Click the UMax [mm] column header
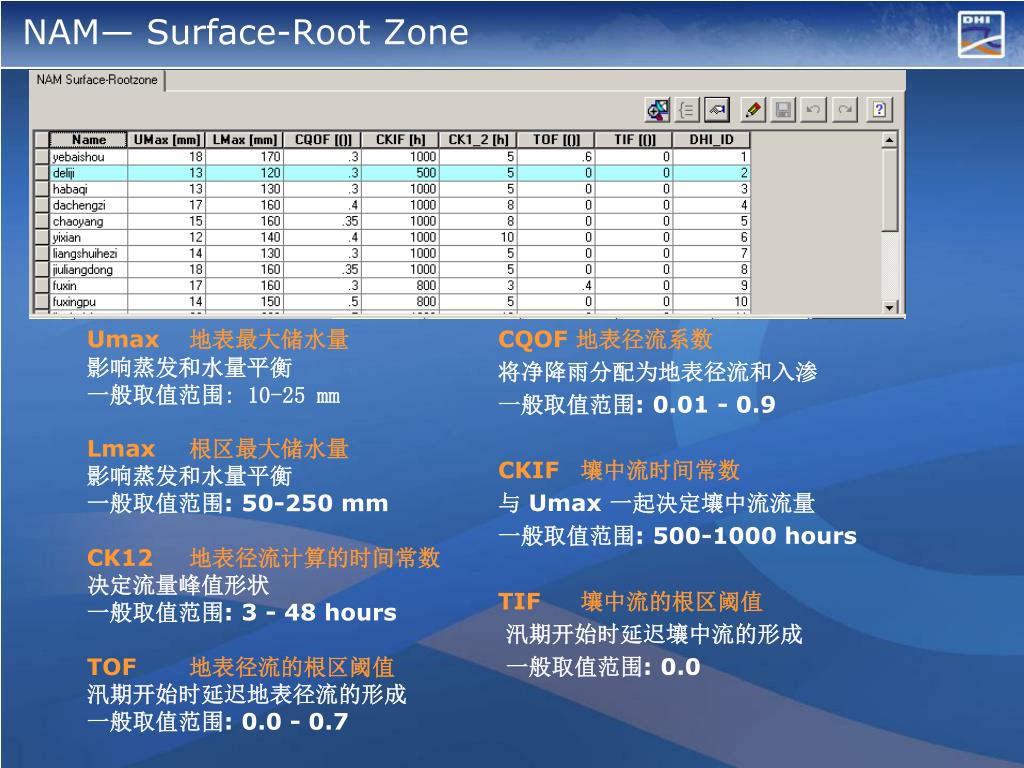 [167, 140]
